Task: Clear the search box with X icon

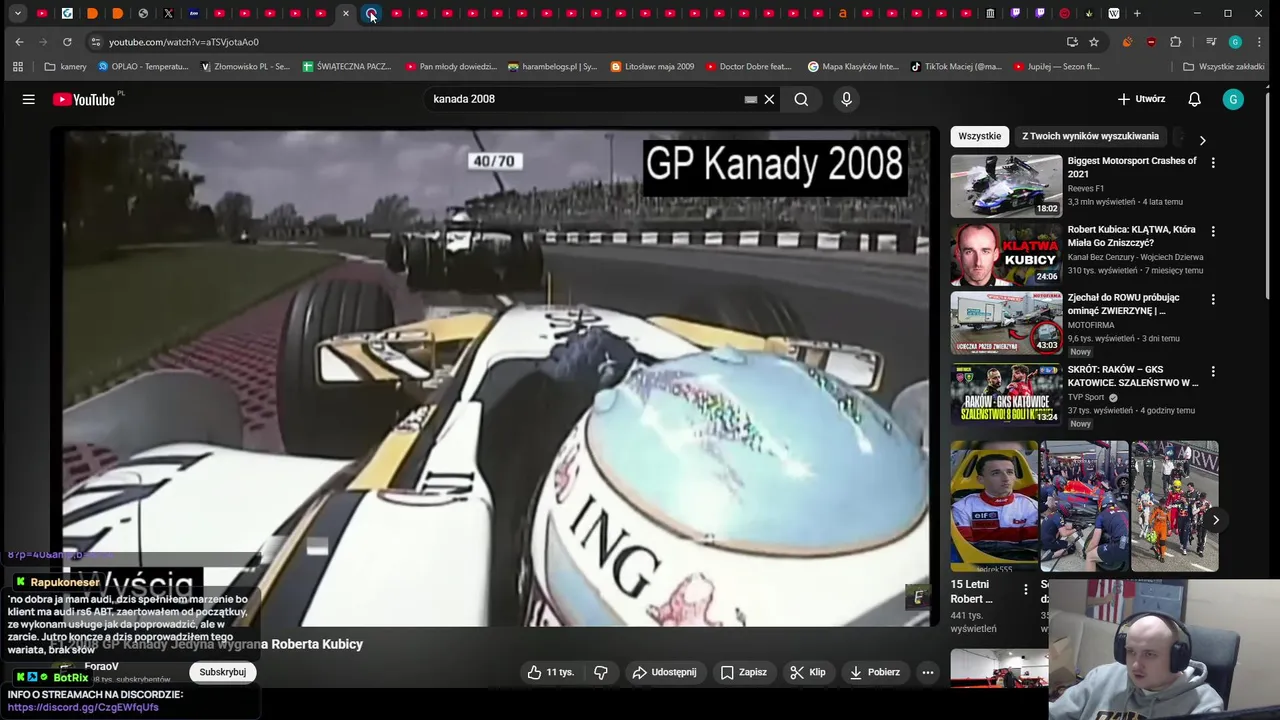Action: 769,99
